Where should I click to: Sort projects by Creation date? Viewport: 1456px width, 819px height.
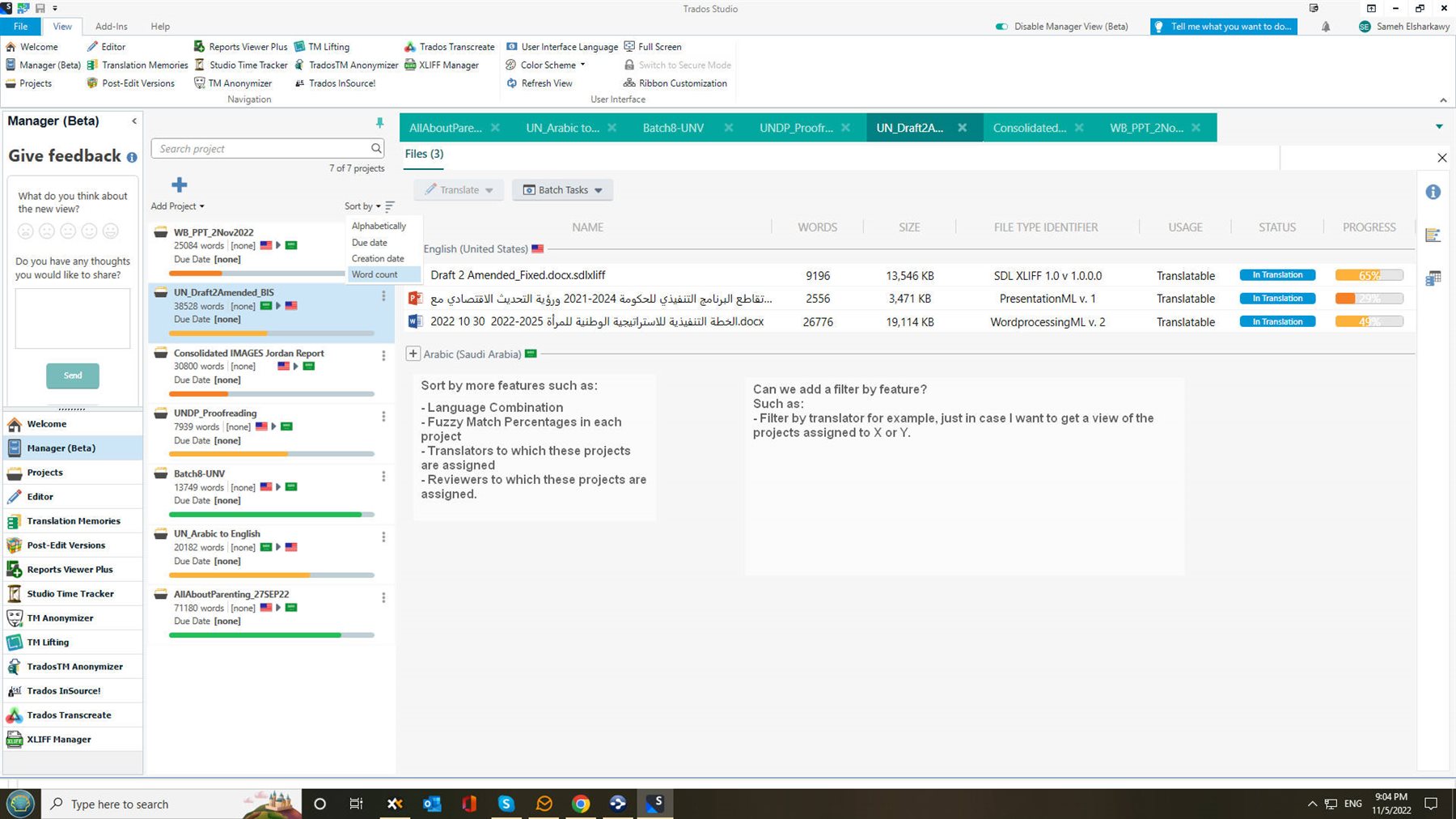pos(384,258)
